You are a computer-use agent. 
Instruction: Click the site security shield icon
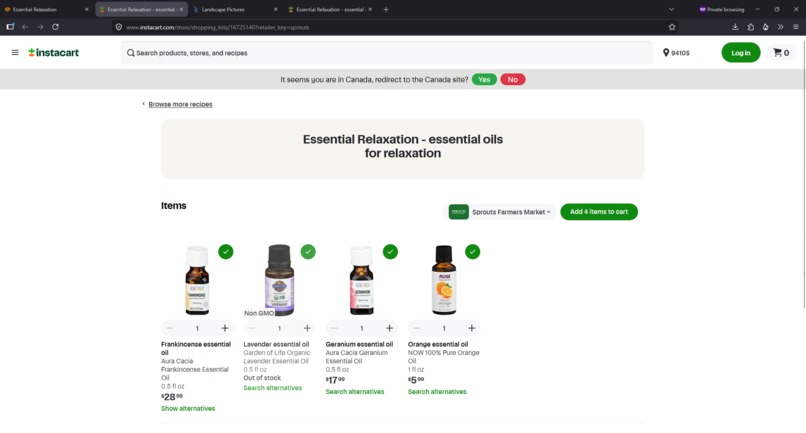(x=119, y=27)
